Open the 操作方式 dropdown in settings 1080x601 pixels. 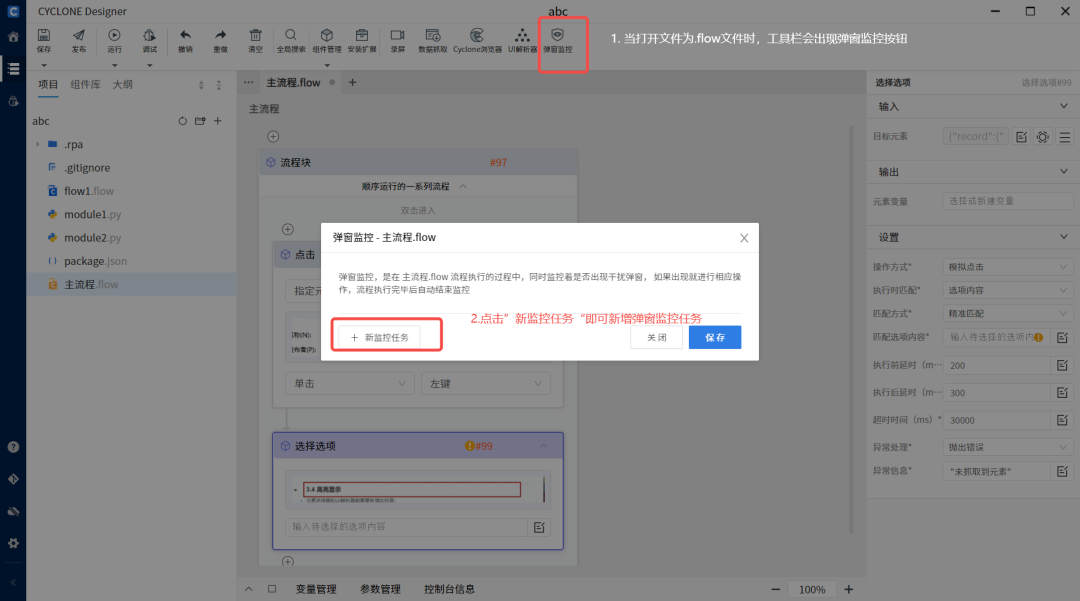click(1007, 267)
